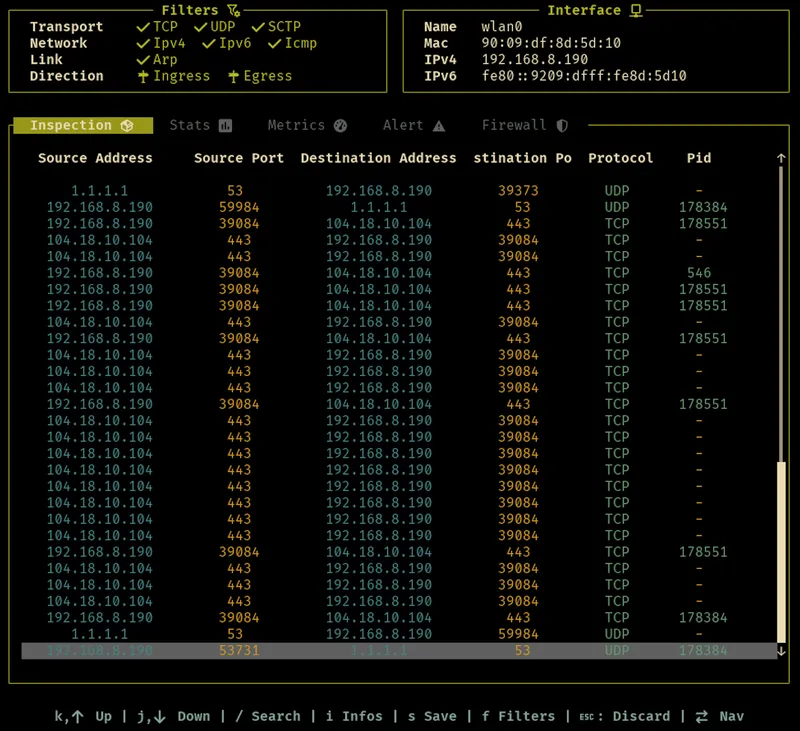
Task: Click the Direction filter row label
Action: [x=66, y=76]
